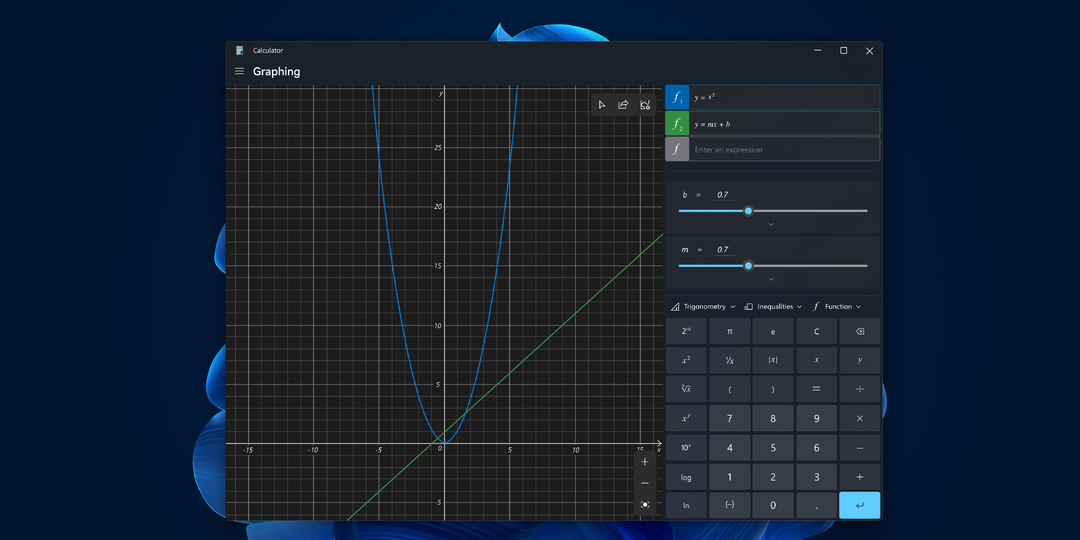Select the trace pointer tool on graph

coord(602,105)
